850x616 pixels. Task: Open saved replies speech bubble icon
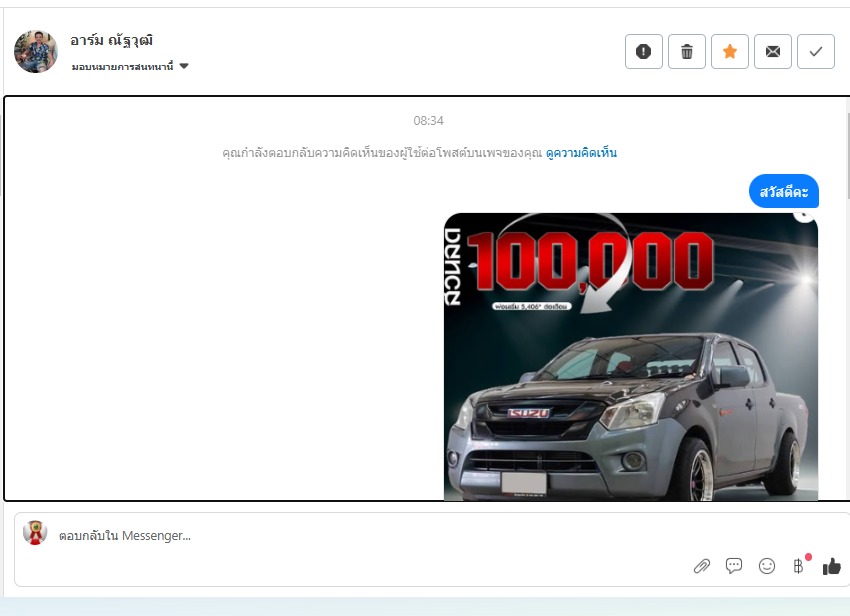[734, 566]
